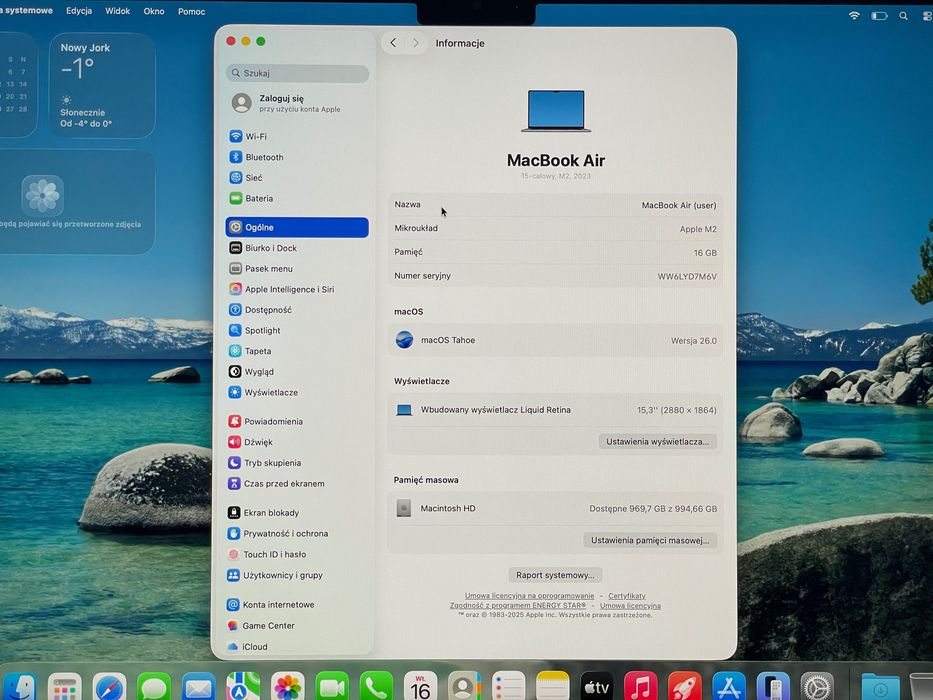Click the Nazwa value MacBook Air (user)
Viewport: 933px width, 700px height.
[679, 205]
